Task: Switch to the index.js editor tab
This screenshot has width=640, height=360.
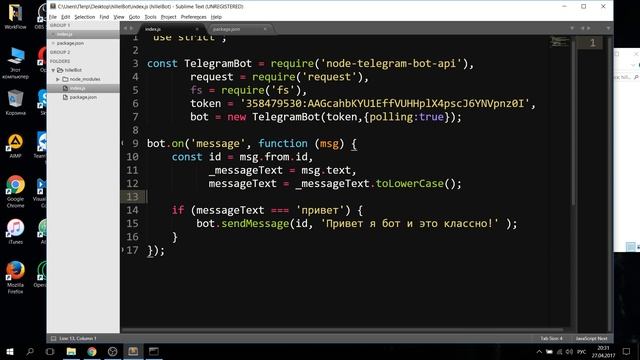Action: 171,29
